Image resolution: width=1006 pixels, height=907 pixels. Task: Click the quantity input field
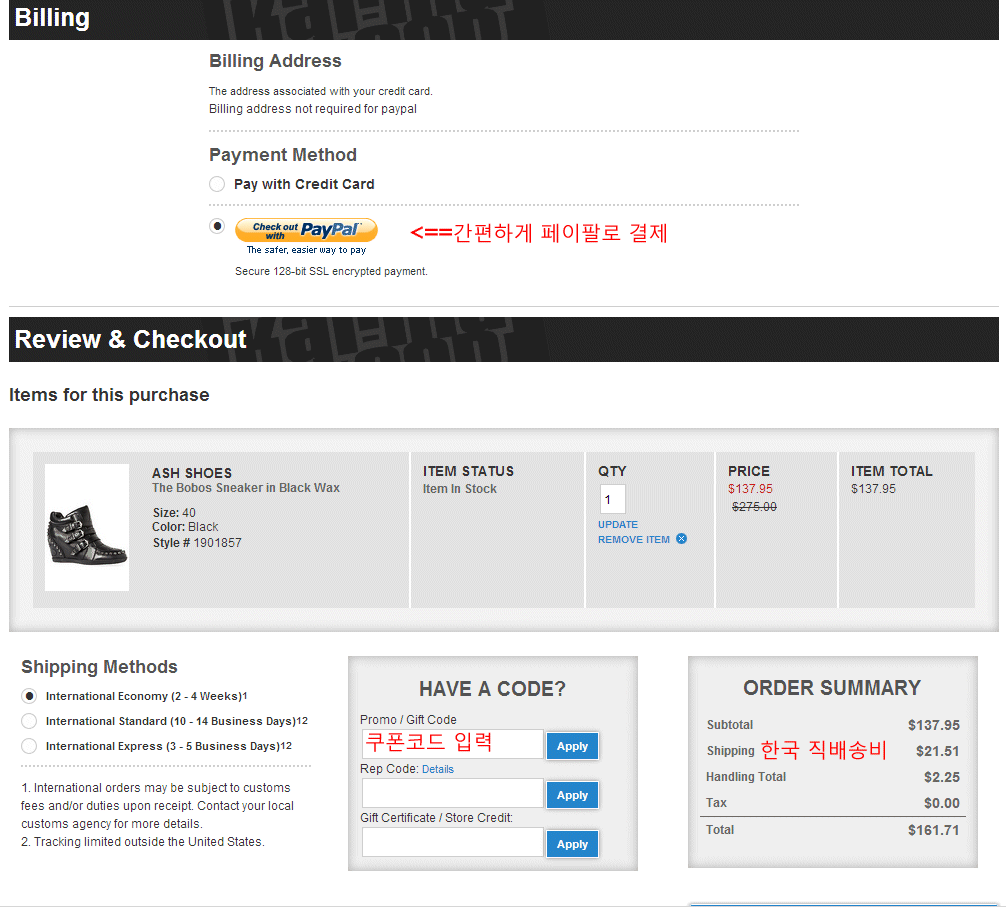coord(612,499)
